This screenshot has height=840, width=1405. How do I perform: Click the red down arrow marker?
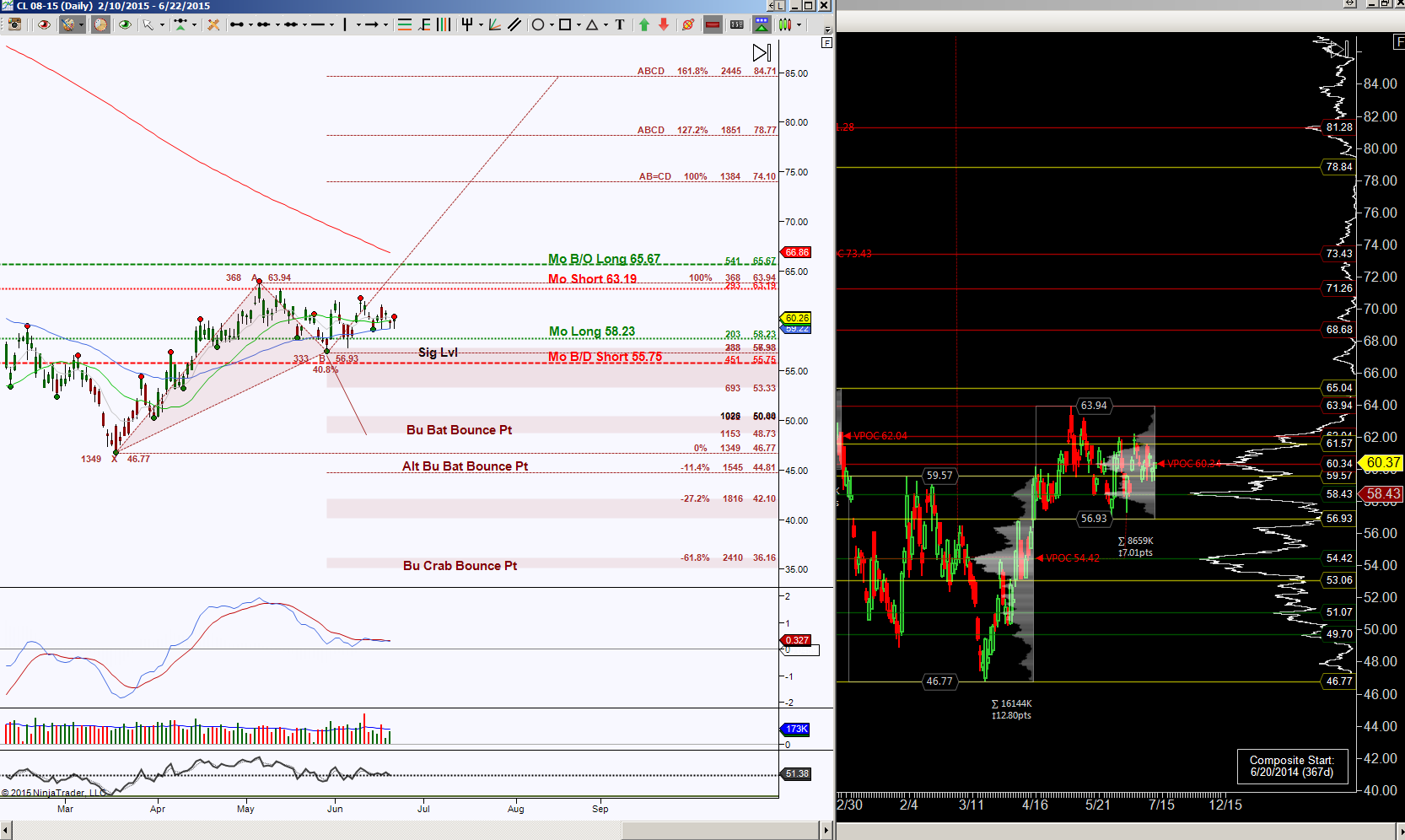tap(664, 24)
